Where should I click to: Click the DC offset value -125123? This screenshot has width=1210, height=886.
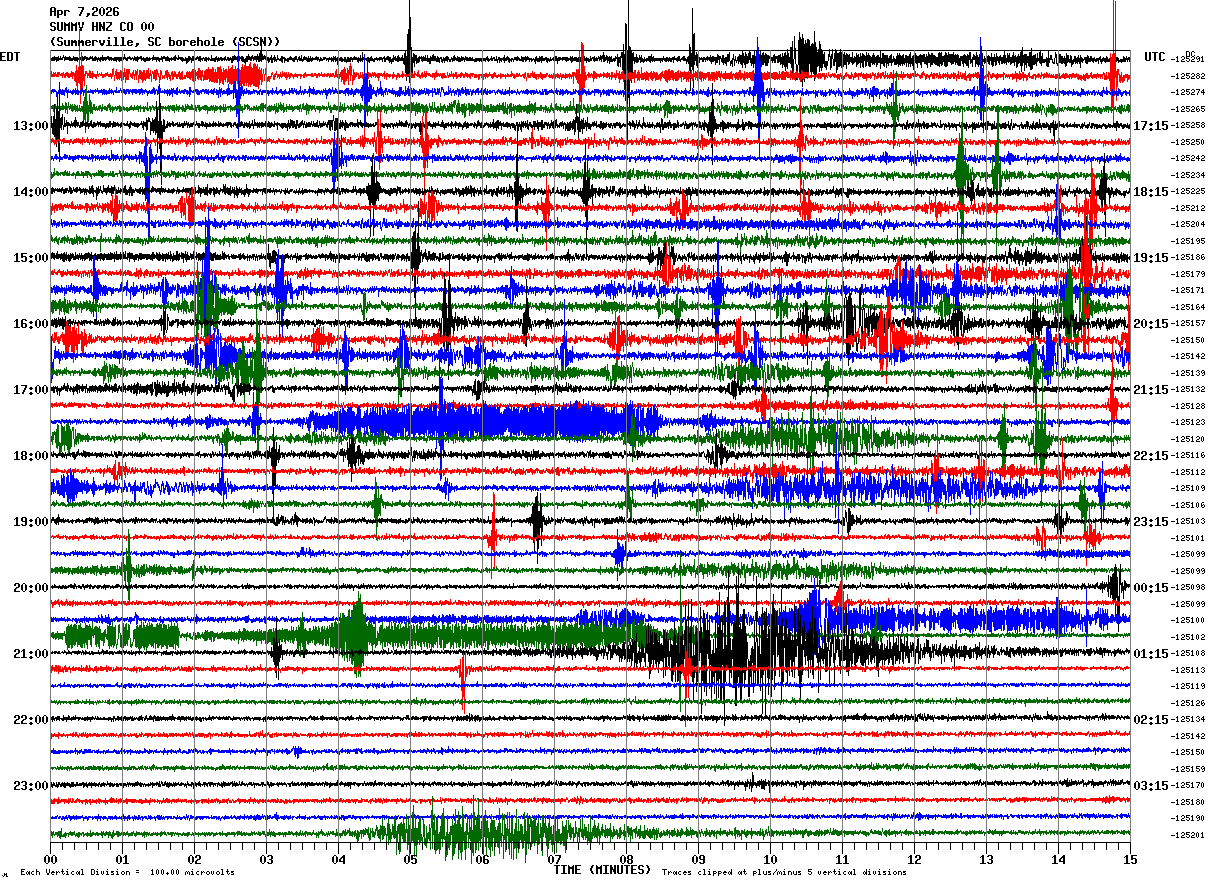[x=1187, y=422]
